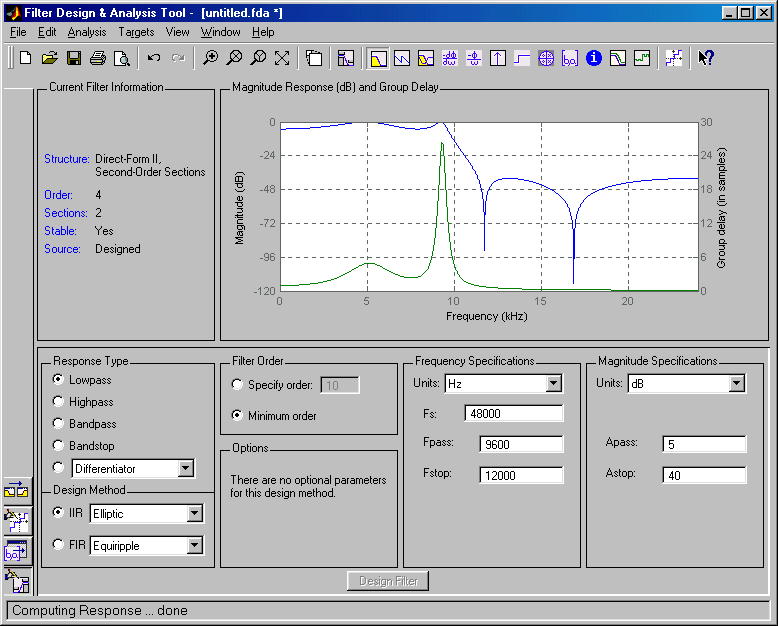
Task: Open the Frequency Specifications Units dropdown
Action: pos(554,384)
